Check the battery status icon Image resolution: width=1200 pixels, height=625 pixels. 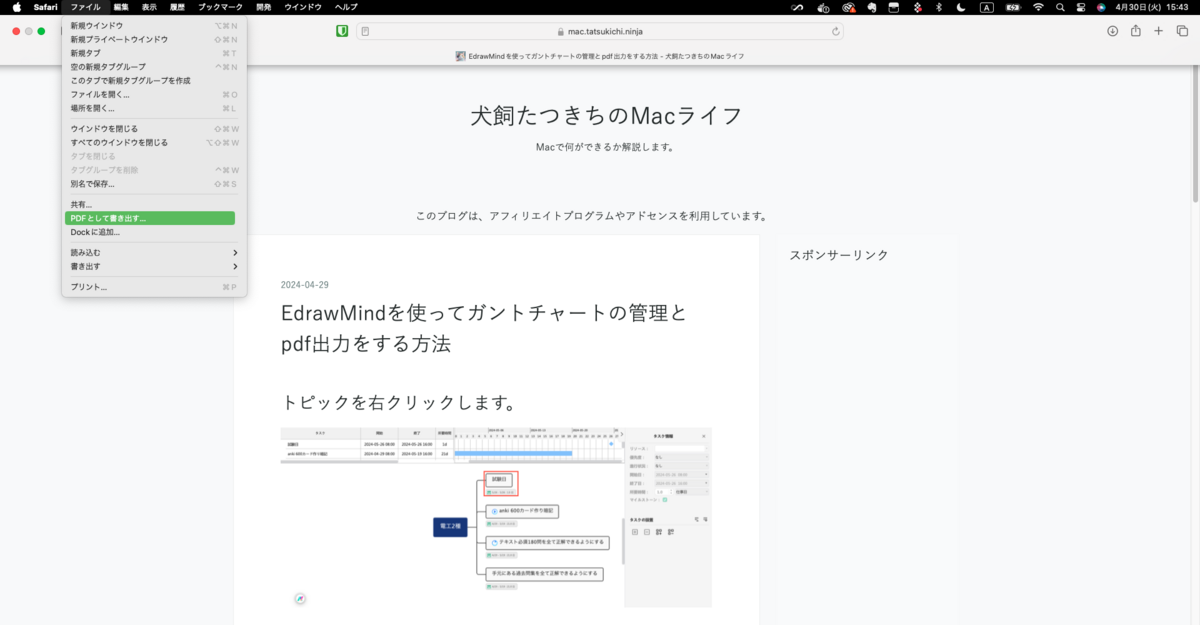[x=1012, y=7]
